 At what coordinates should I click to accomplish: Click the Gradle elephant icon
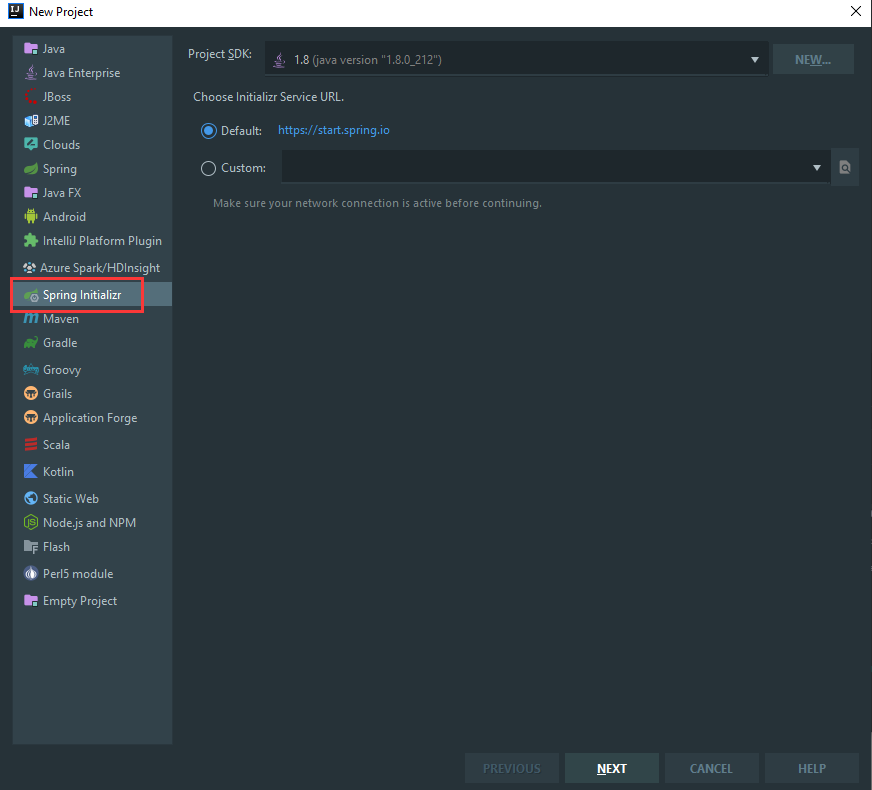(x=31, y=342)
